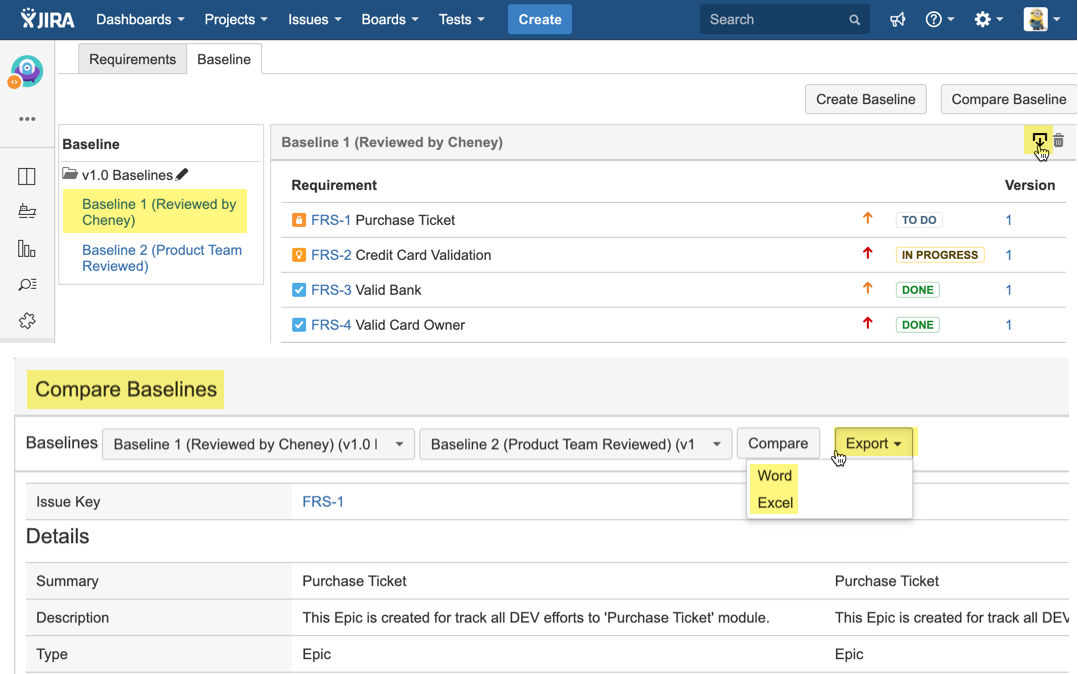Image resolution: width=1078 pixels, height=674 pixels.
Task: Open the notifications megaphone icon
Action: click(x=897, y=20)
